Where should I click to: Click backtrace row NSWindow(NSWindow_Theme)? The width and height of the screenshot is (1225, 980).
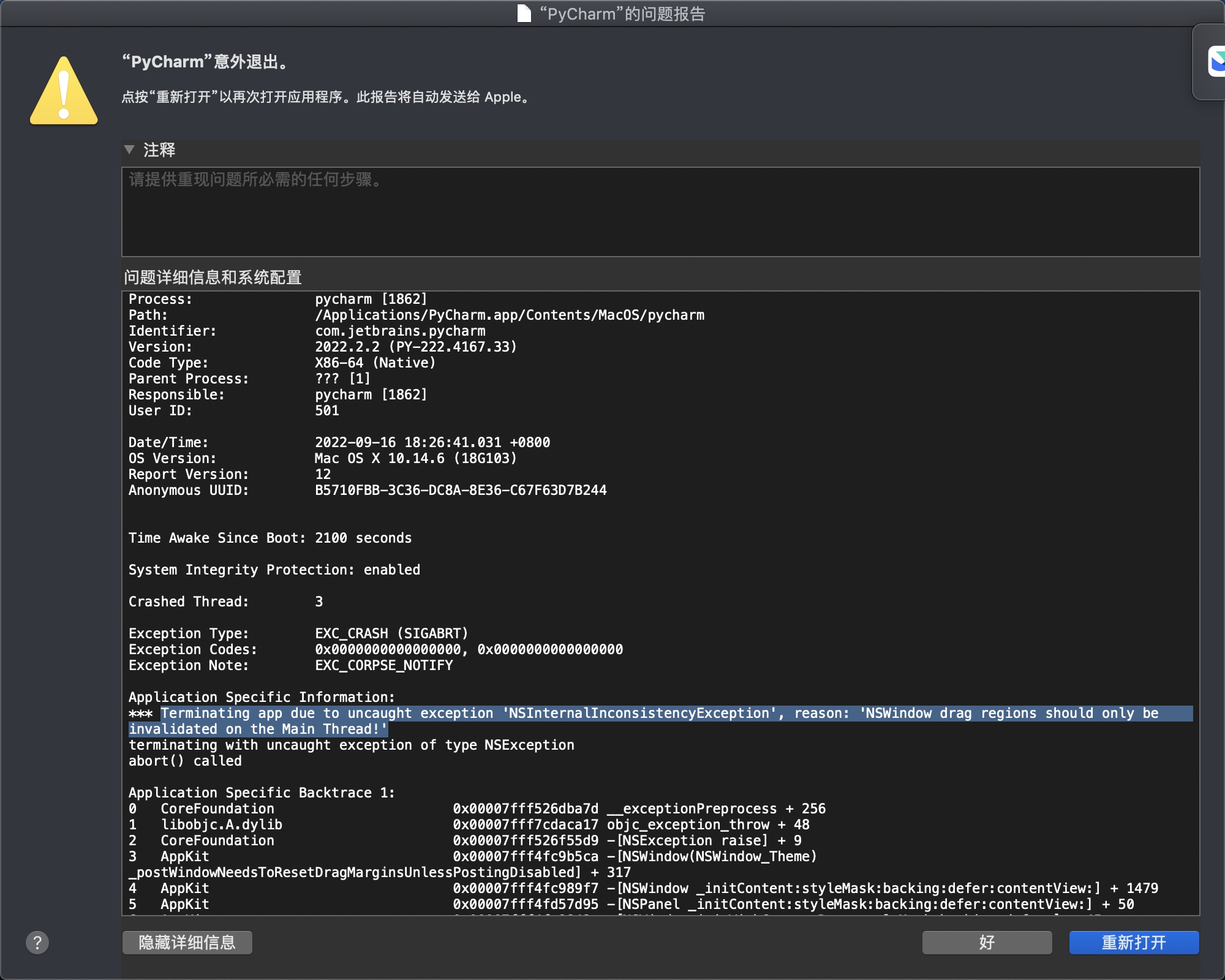(x=473, y=857)
